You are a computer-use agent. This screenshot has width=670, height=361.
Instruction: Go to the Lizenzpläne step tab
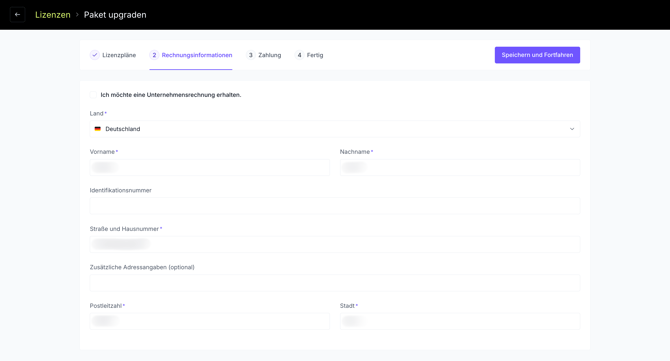(113, 55)
